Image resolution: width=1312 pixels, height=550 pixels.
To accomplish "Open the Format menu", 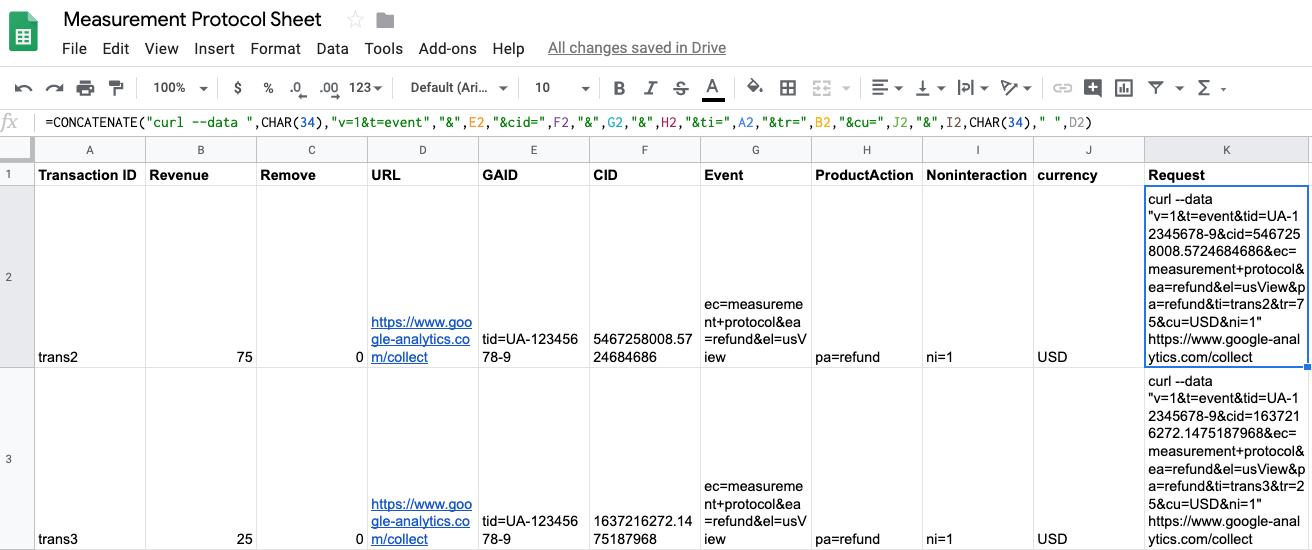I will (x=276, y=48).
